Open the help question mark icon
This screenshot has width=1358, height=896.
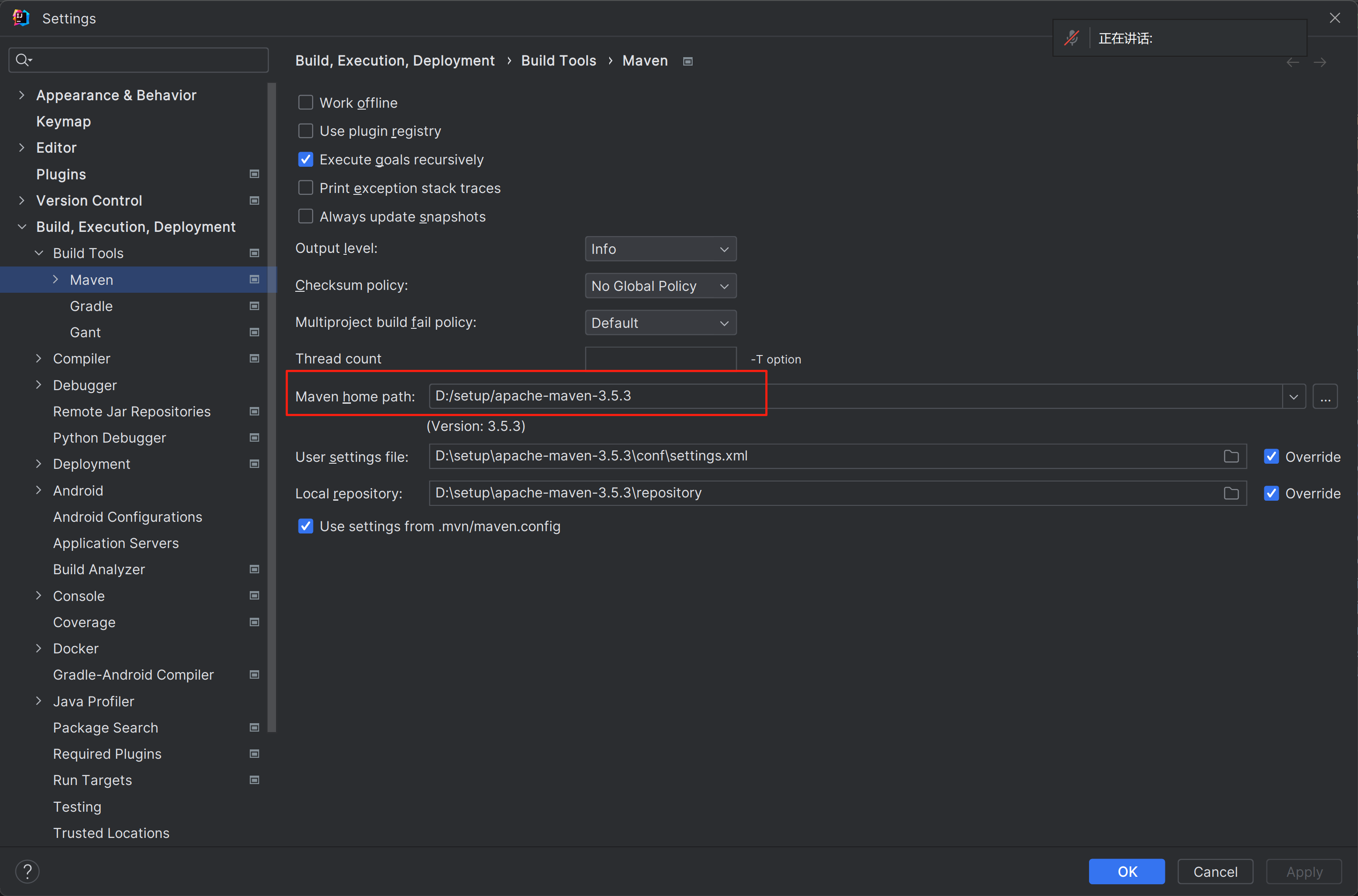27,872
